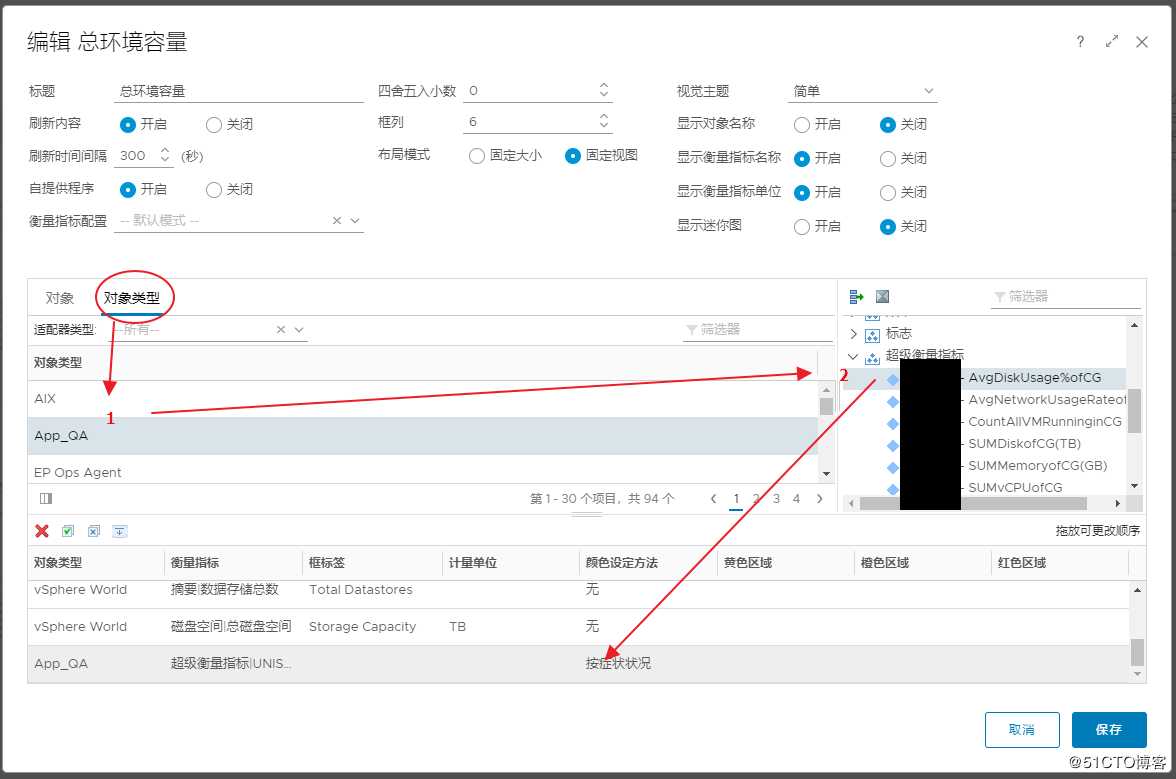Select SUMvCPUofCG metric
Screen dimensions: 1176x779
(1015, 487)
